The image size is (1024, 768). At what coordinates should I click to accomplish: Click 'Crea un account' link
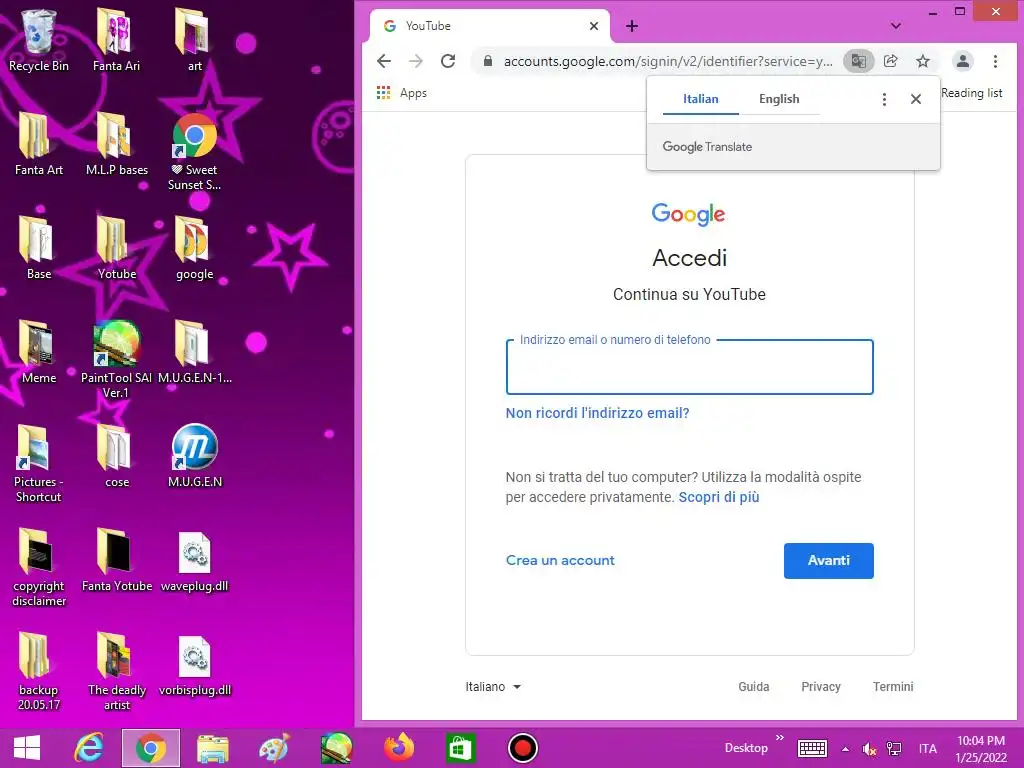(560, 560)
